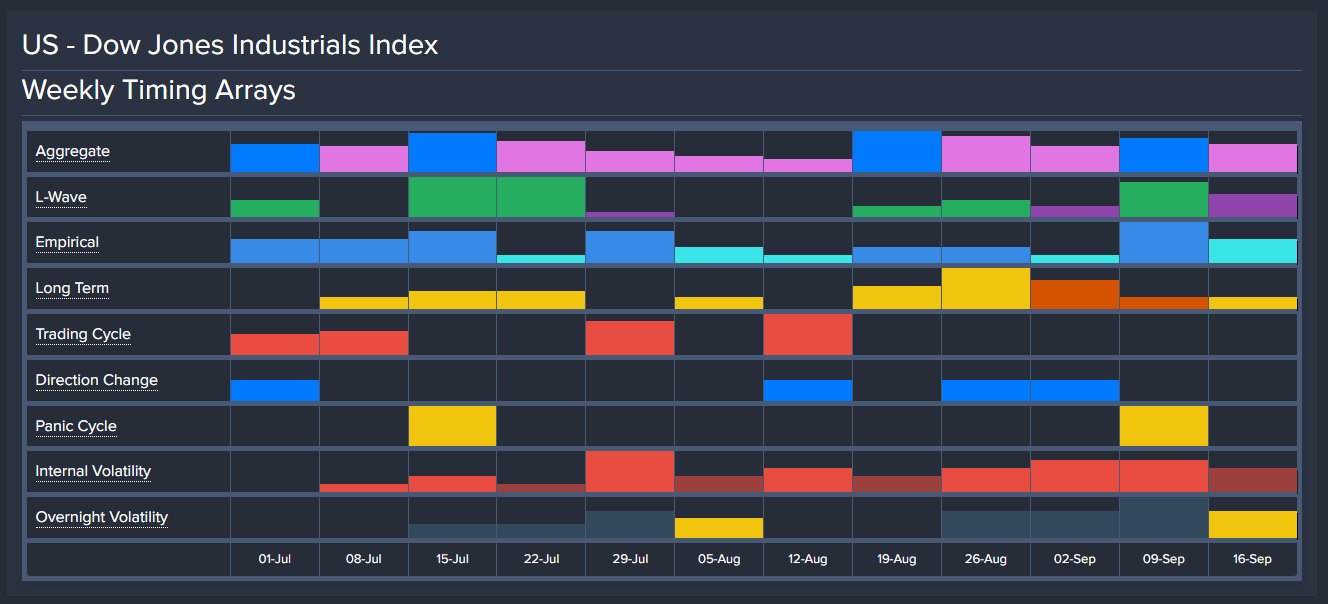Viewport: 1328px width, 604px height.
Task: Click the Weekly Timing Arrays heading
Action: (x=159, y=91)
